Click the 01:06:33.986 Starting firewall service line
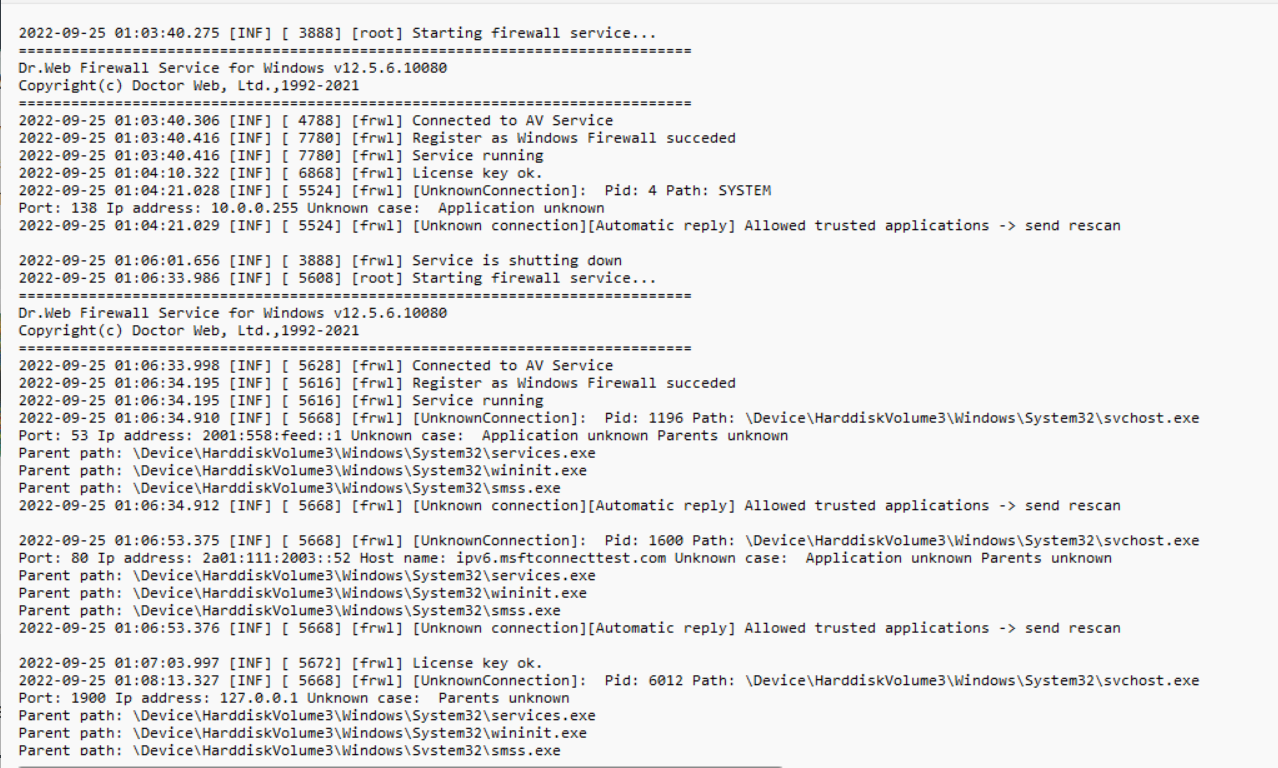This screenshot has width=1278, height=768. (x=337, y=278)
